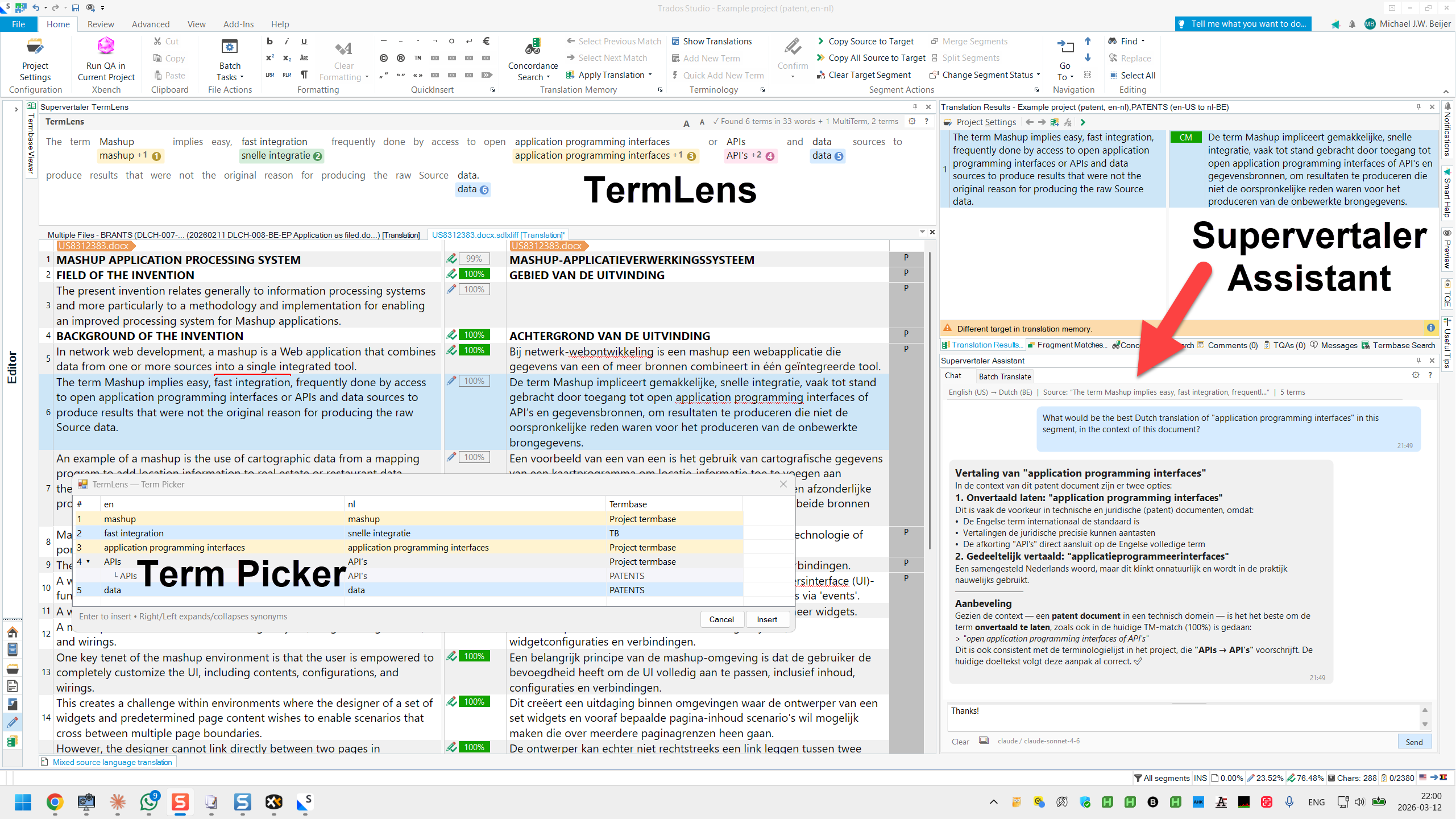Send the chat message
1456x819 pixels.
pyautogui.click(x=1413, y=742)
